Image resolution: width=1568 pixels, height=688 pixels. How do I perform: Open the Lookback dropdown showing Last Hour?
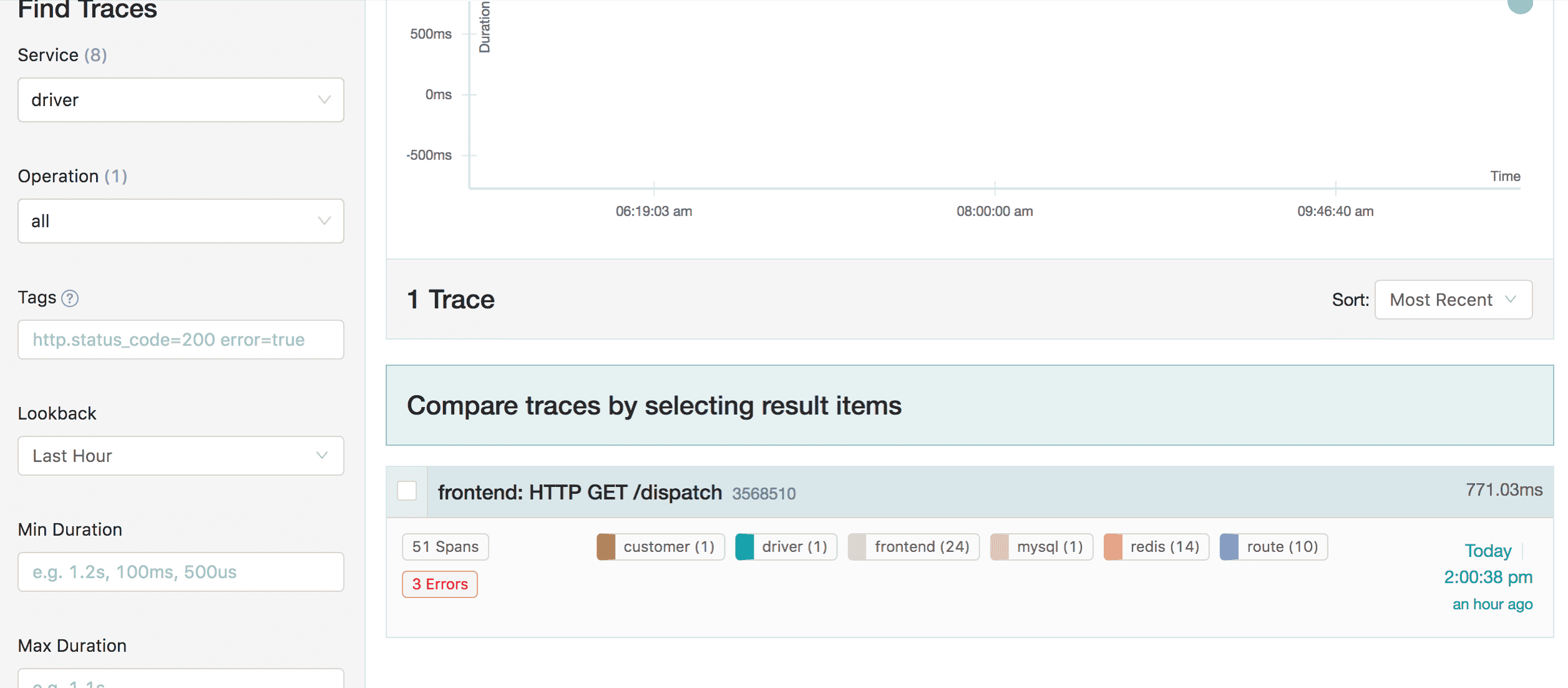[181, 456]
